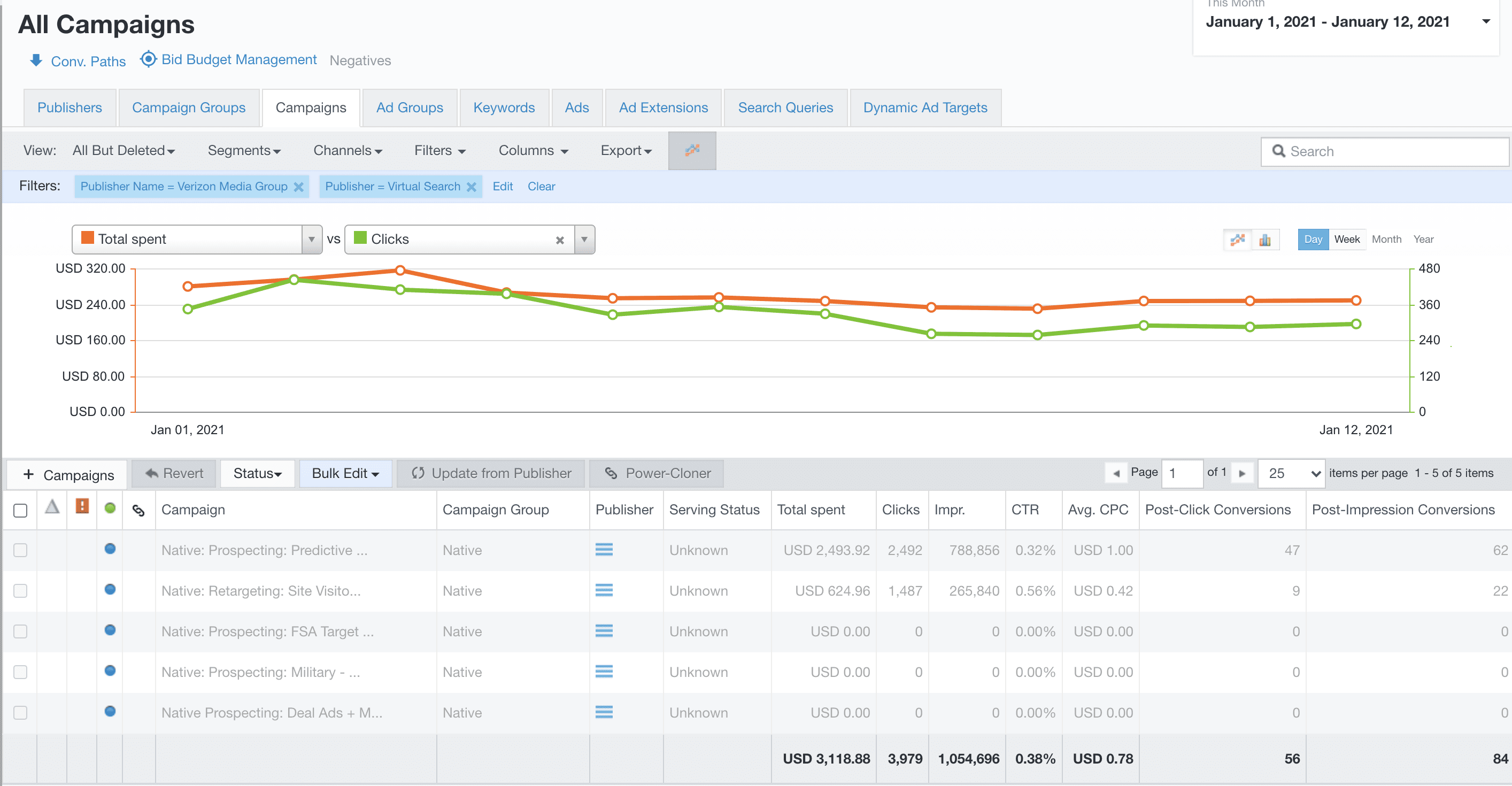
Task: Click the Bulk Edit button
Action: [345, 473]
